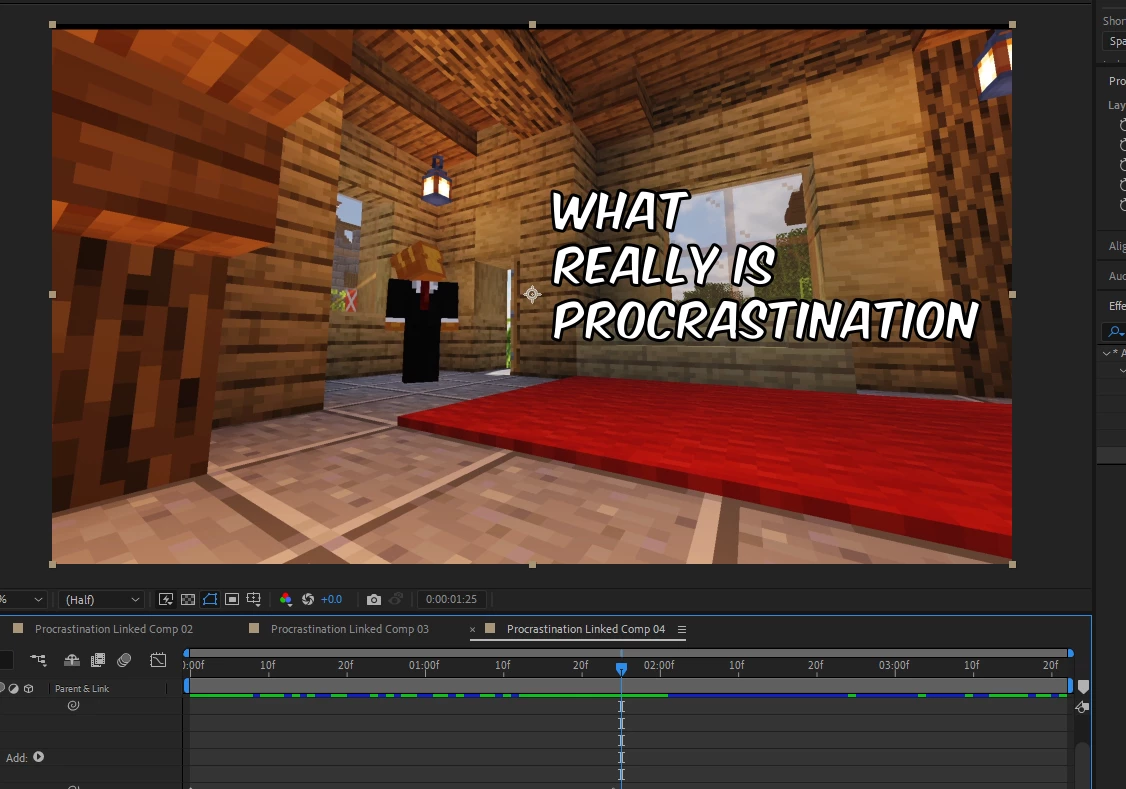Open the (Half) resolution dropdown
Image resolution: width=1126 pixels, height=789 pixels.
point(101,599)
